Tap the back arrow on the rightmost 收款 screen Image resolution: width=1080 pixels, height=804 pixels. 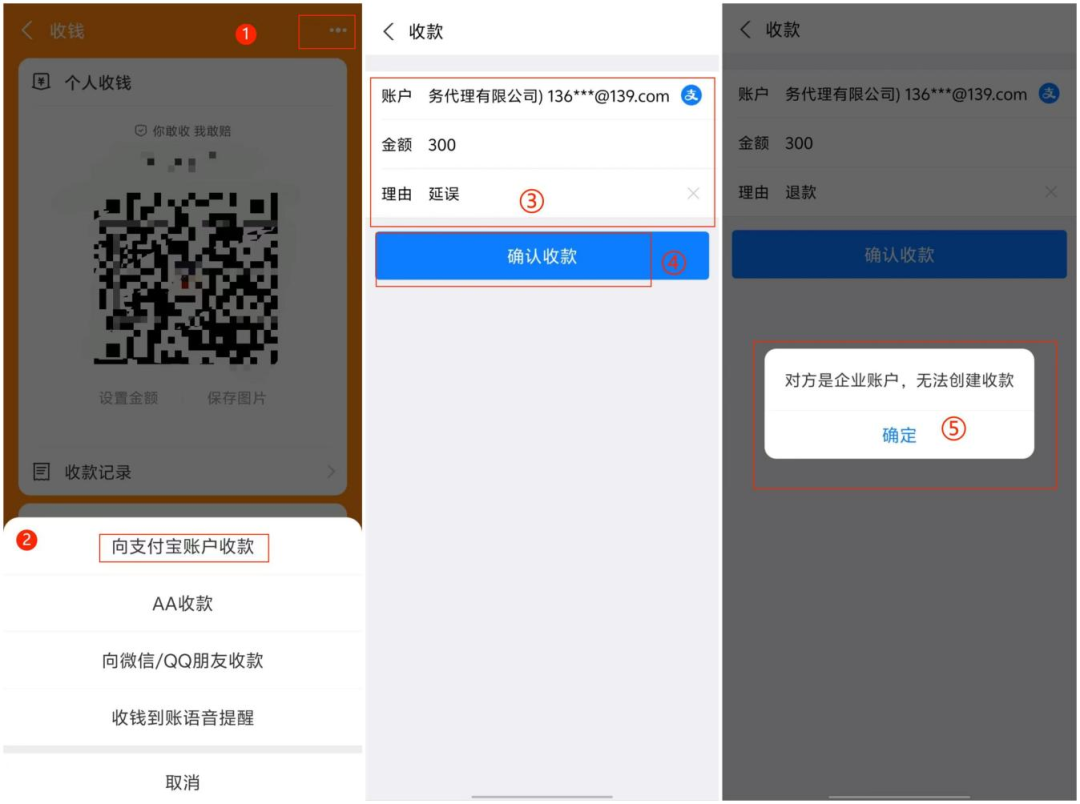(x=747, y=31)
